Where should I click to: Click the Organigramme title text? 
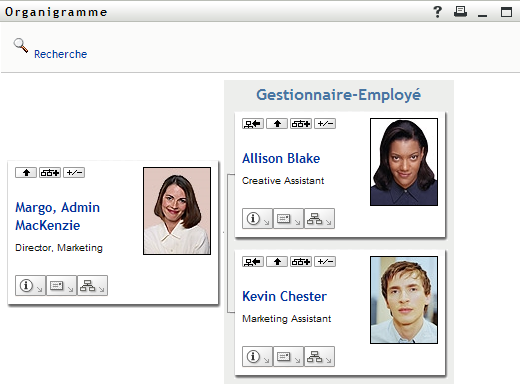point(56,12)
